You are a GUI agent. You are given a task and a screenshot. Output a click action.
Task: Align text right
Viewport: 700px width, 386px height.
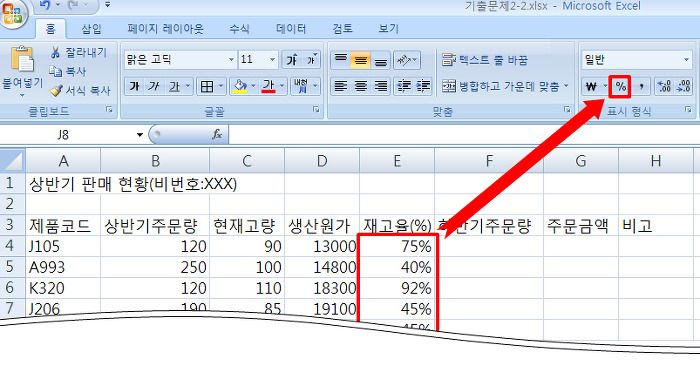click(380, 86)
